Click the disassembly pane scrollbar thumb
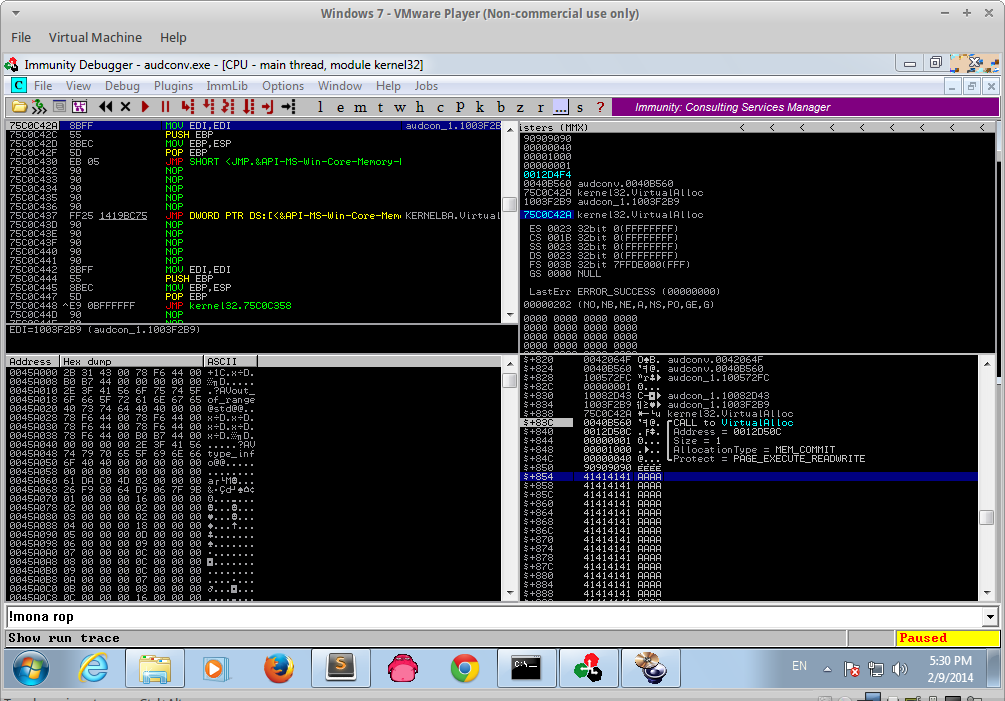This screenshot has height=701, width=1005. coord(510,204)
